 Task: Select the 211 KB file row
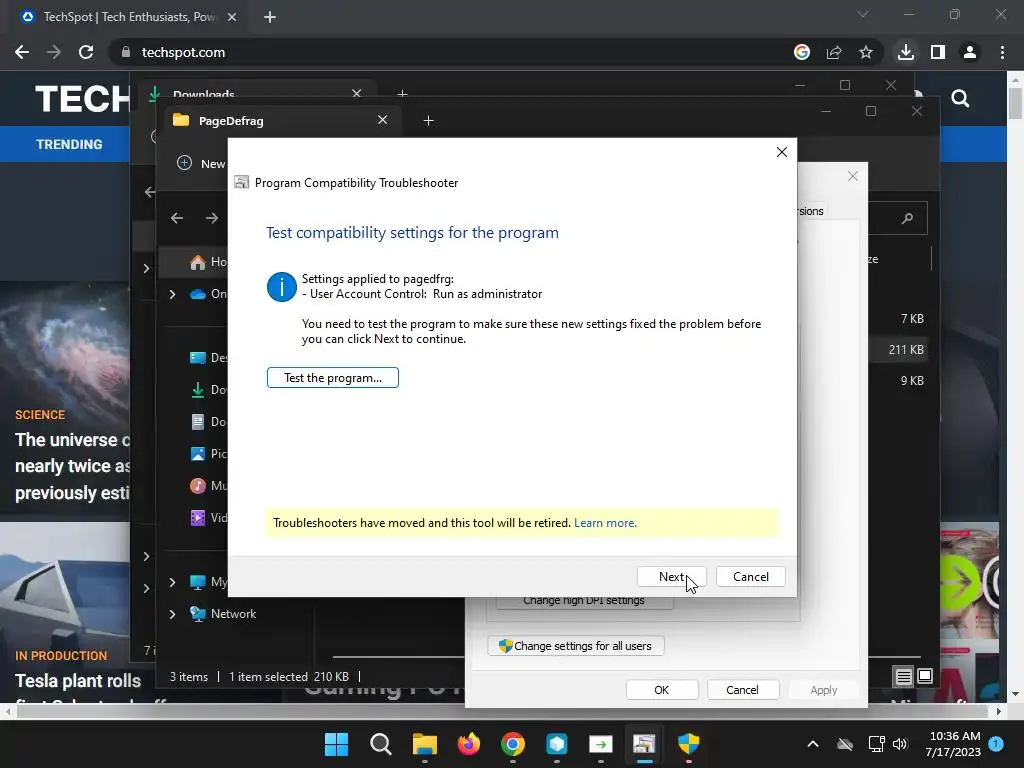pyautogui.click(x=898, y=349)
